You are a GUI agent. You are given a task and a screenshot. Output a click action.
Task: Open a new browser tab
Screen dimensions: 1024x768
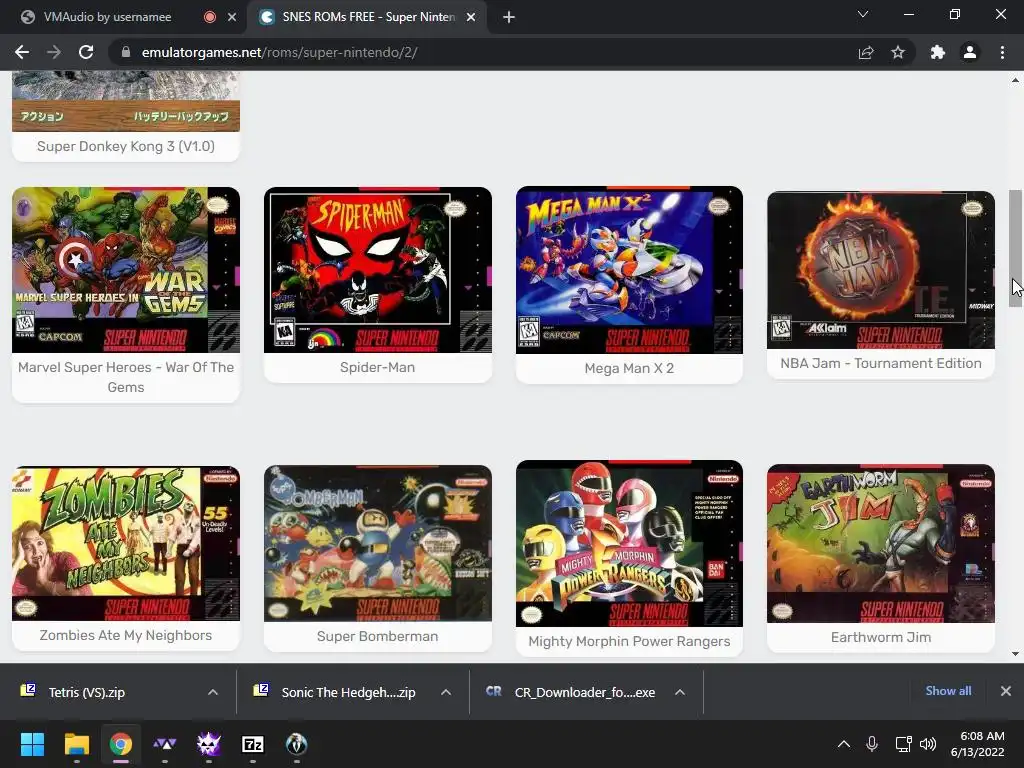509,17
